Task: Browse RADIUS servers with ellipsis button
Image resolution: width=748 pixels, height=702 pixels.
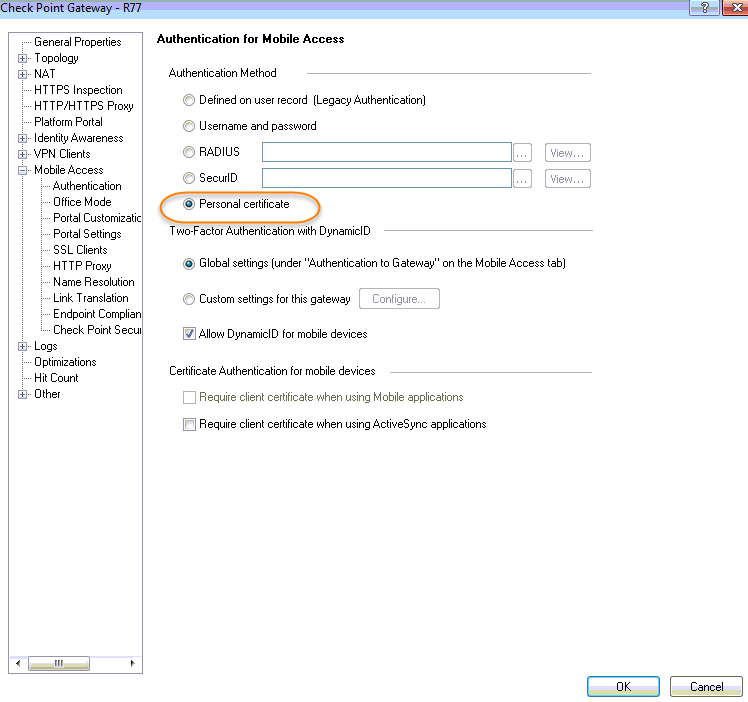Action: [522, 153]
